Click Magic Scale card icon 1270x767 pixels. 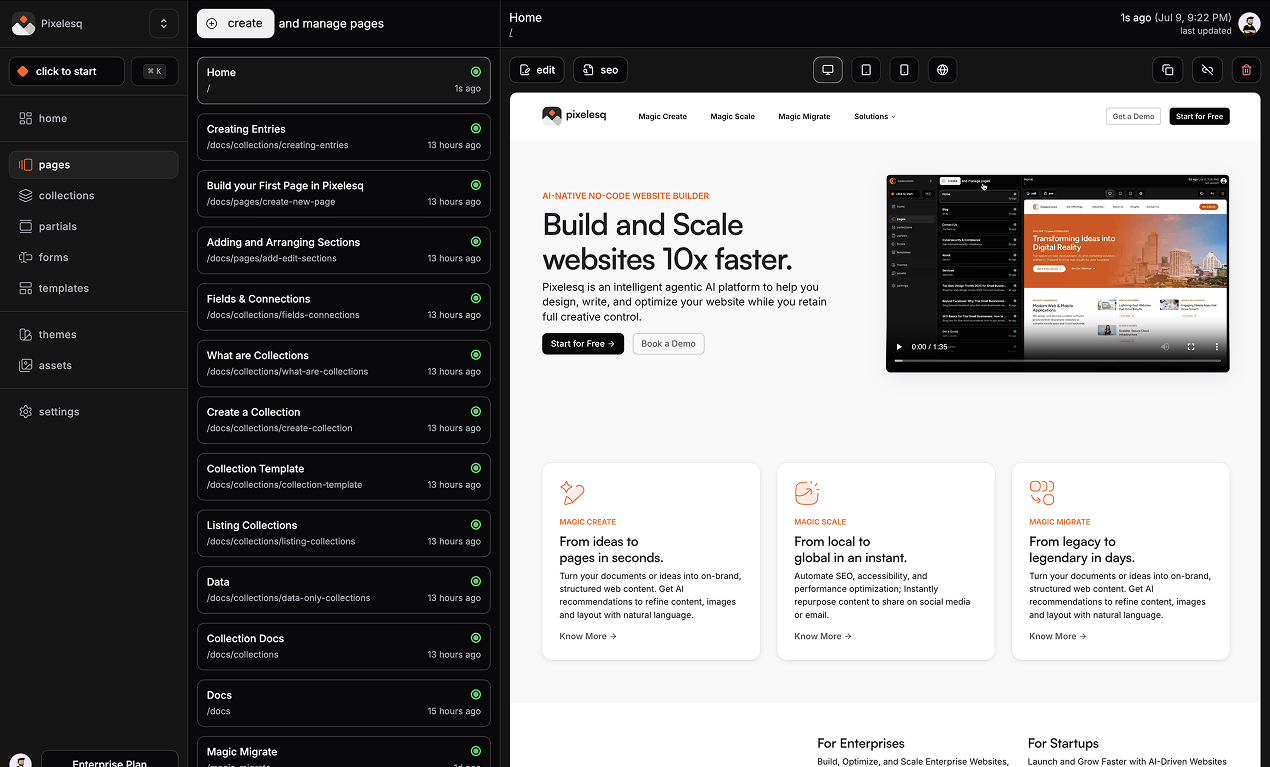pyautogui.click(x=807, y=492)
